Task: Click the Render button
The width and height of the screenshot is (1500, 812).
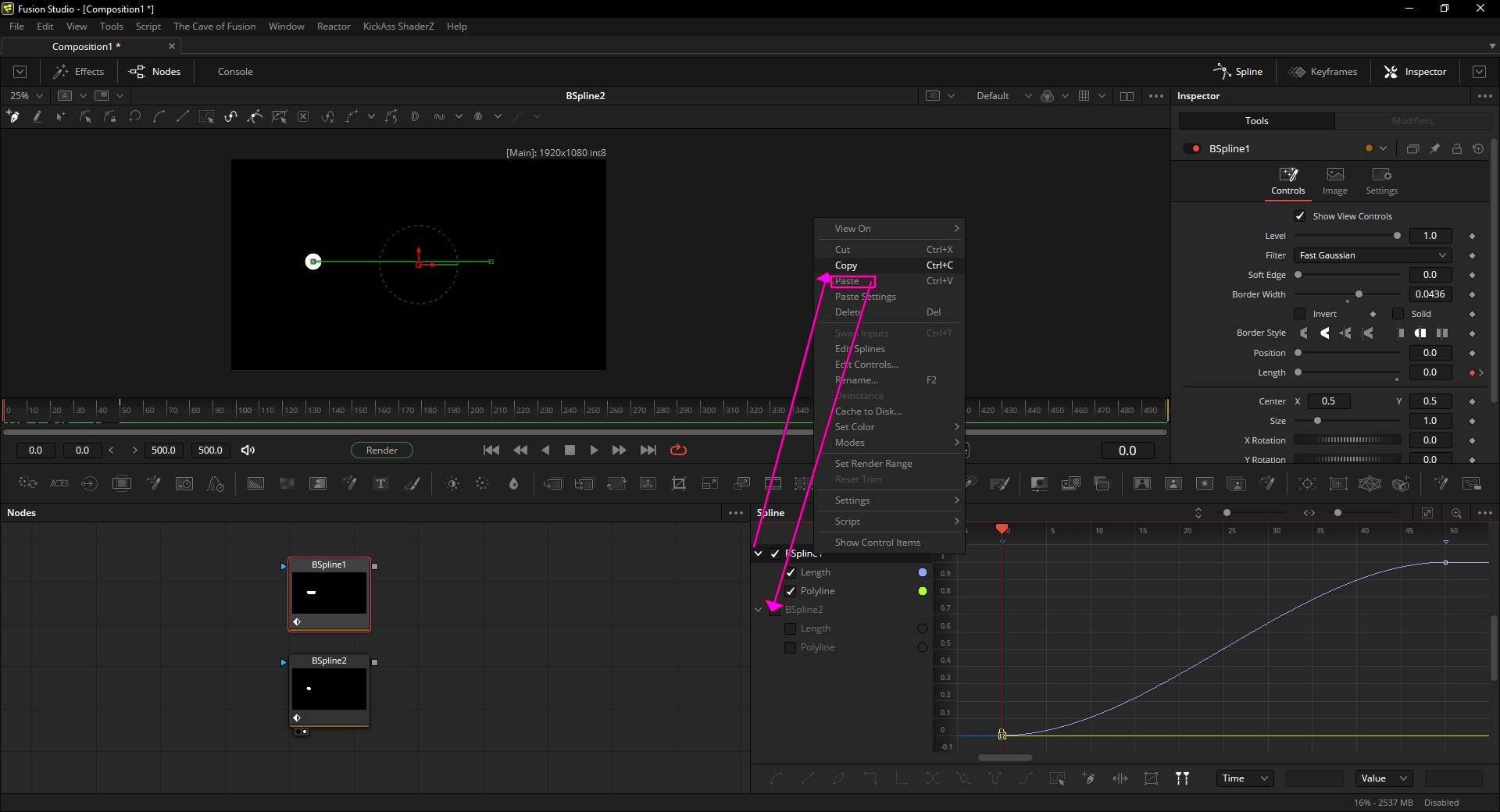Action: 382,451
